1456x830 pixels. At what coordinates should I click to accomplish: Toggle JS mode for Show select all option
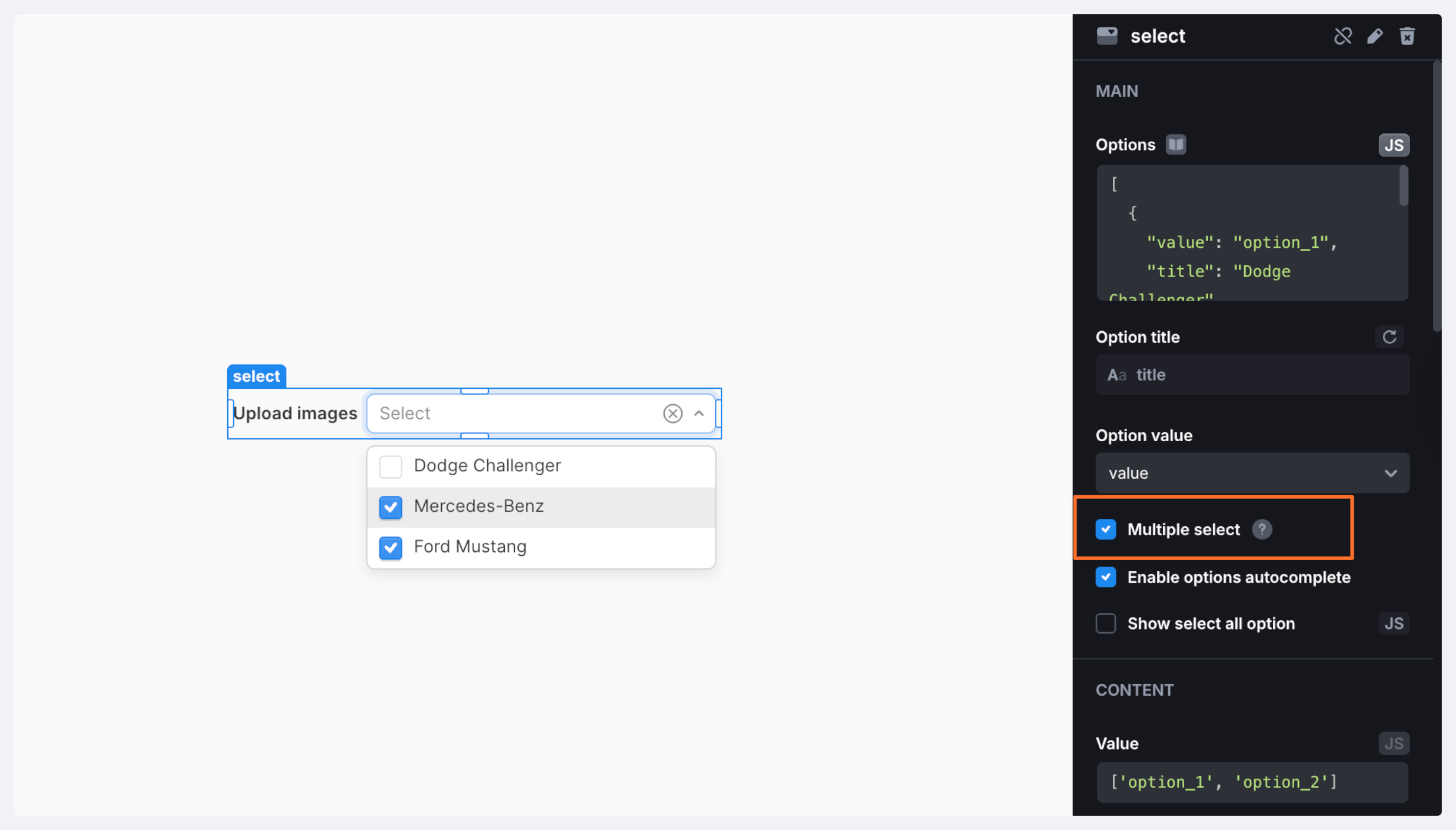click(1394, 624)
